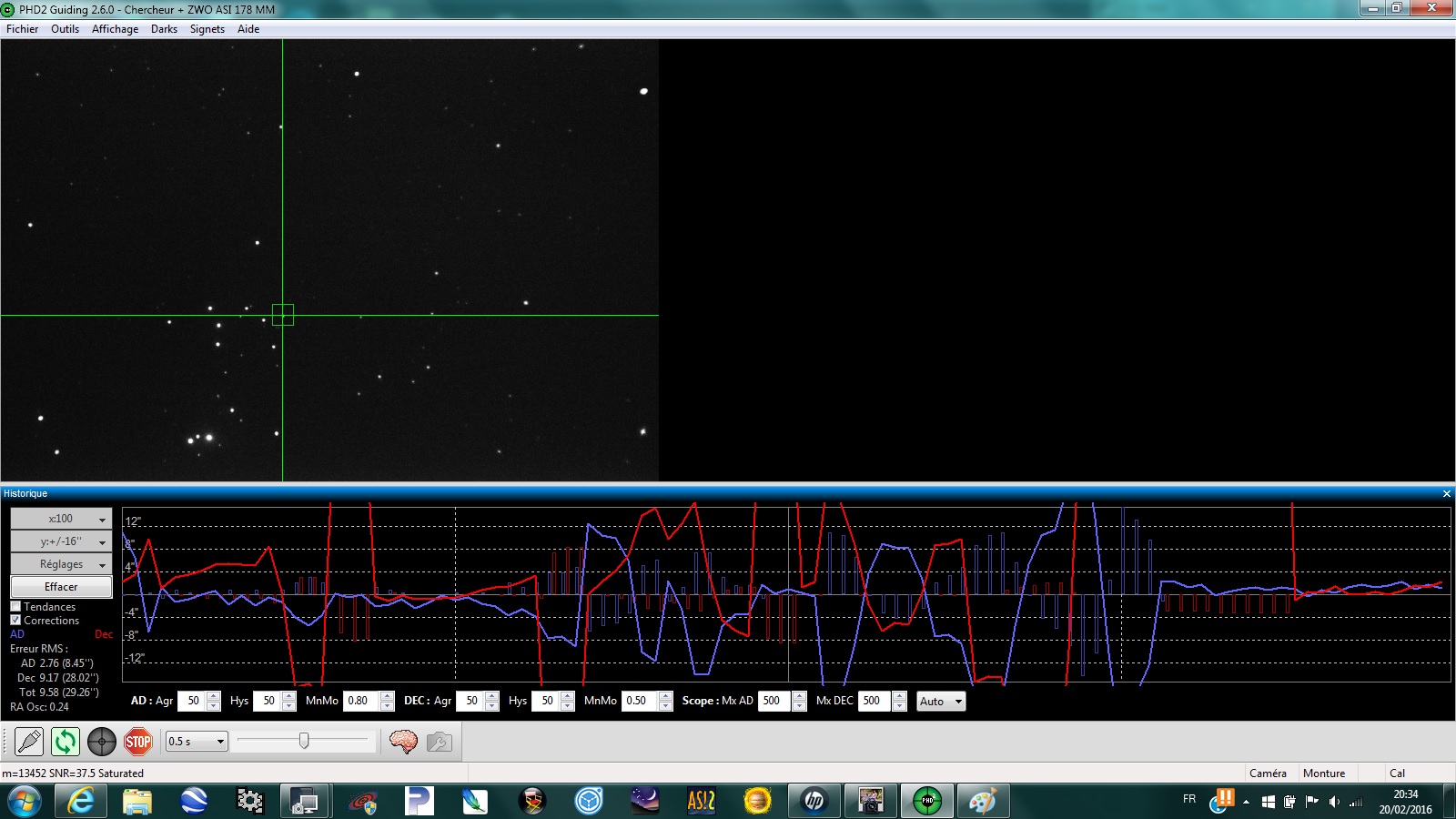Click the Monture status bar entry
The height and width of the screenshot is (819, 1456).
point(1324,773)
